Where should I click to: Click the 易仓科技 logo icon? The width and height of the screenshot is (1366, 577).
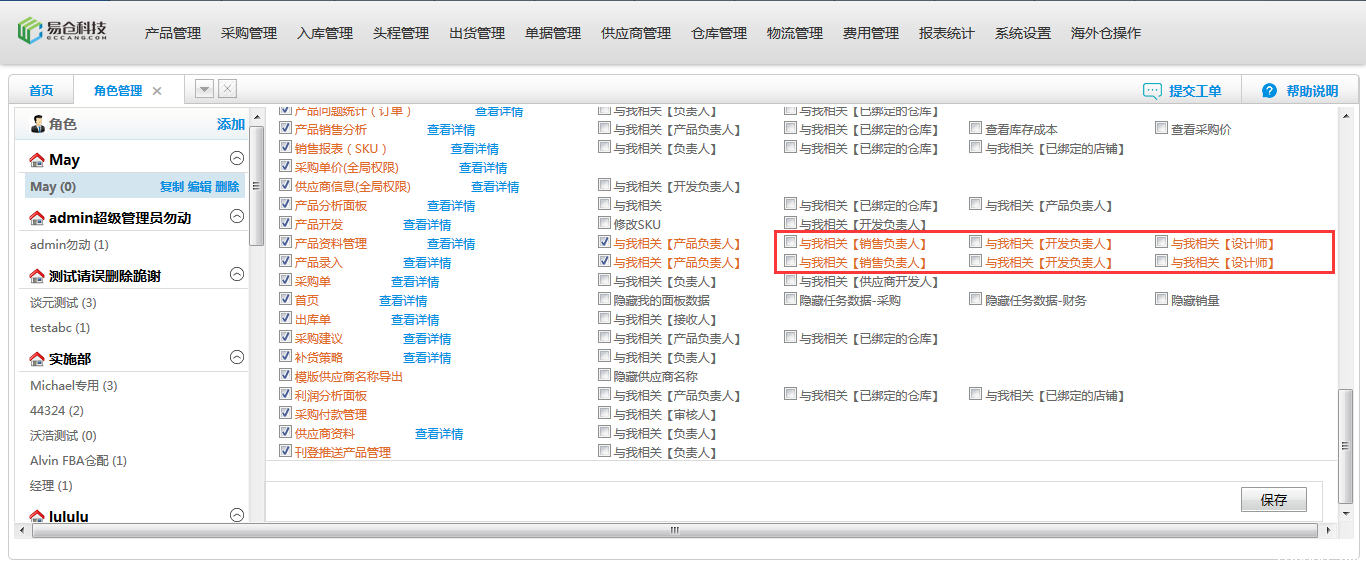coord(31,31)
